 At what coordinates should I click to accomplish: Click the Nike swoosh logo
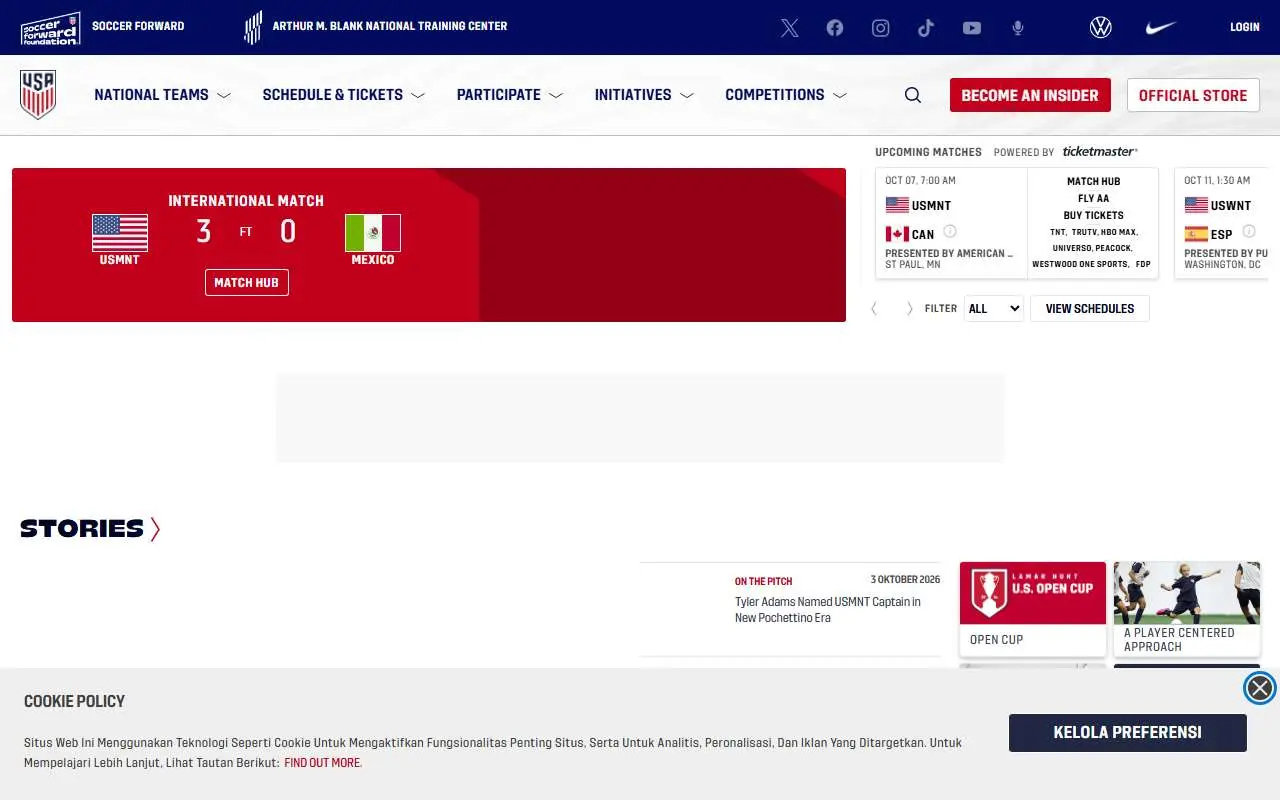pyautogui.click(x=1160, y=28)
